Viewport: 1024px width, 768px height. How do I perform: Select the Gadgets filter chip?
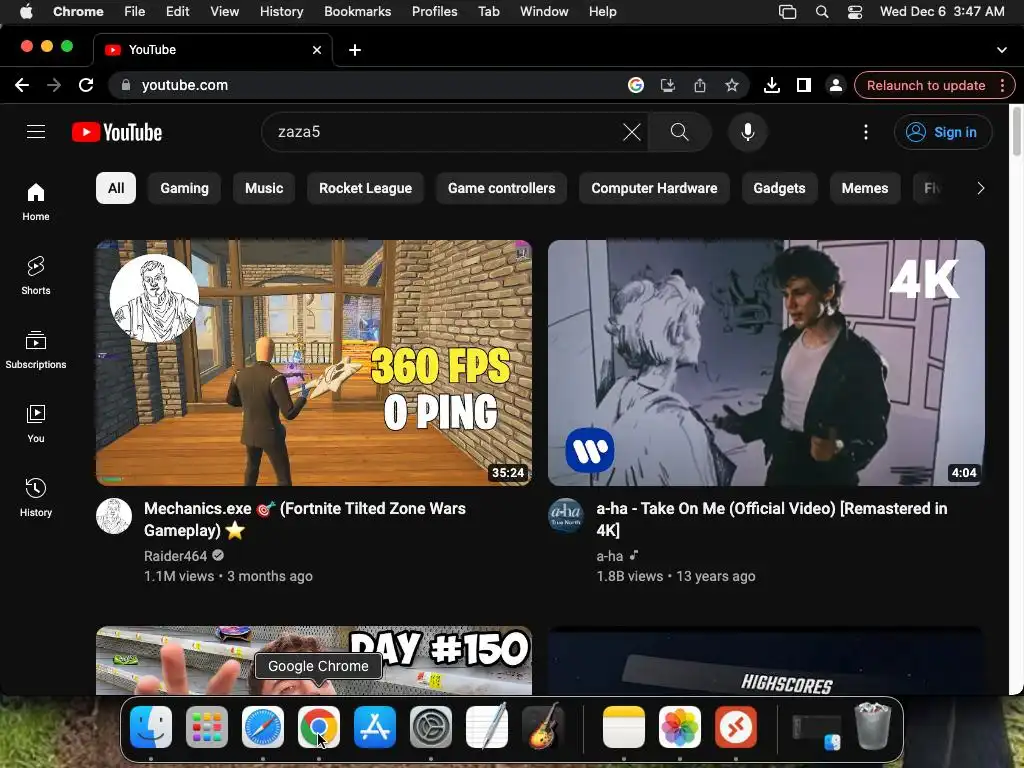click(x=779, y=188)
